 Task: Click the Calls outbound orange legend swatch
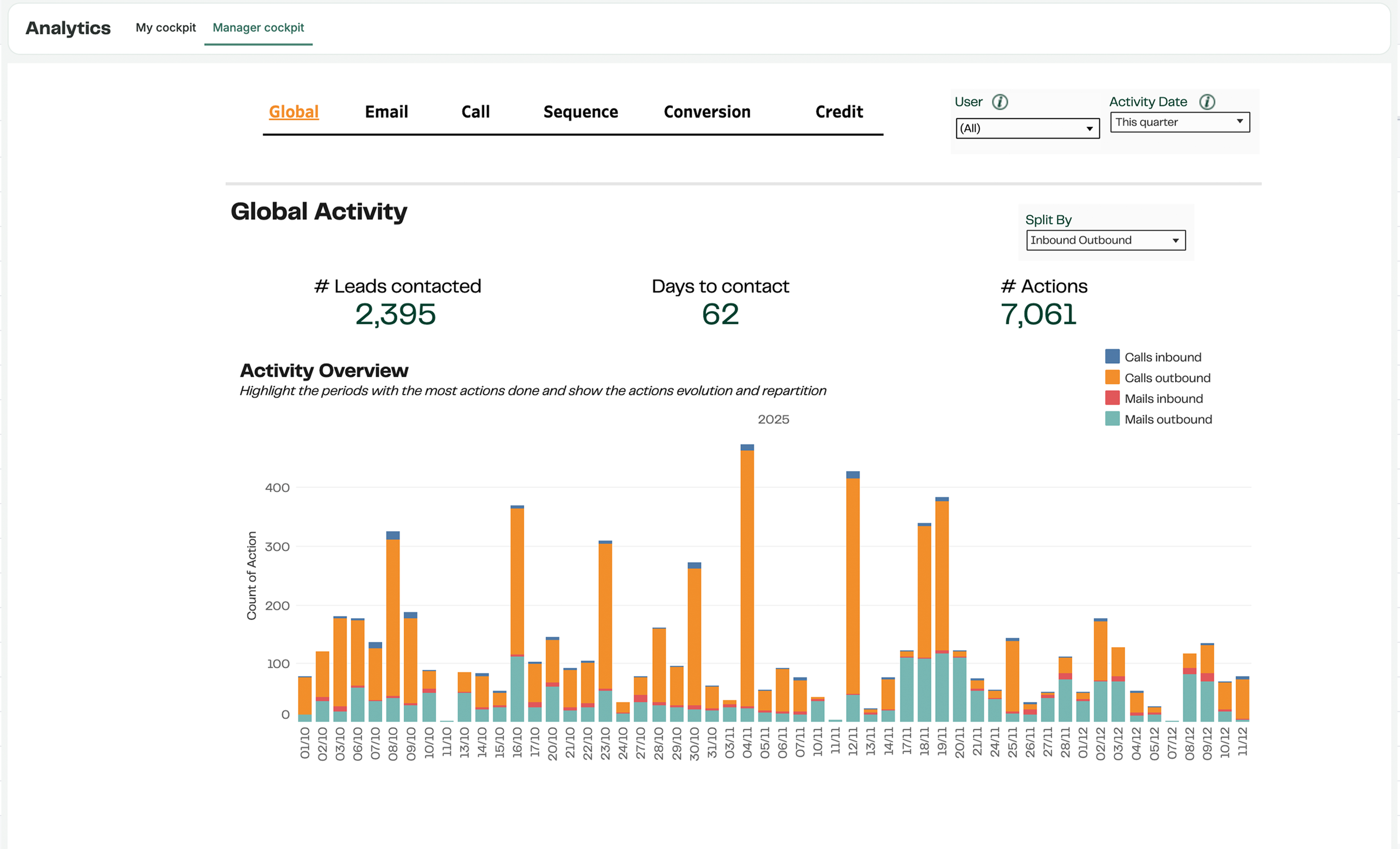1112,378
